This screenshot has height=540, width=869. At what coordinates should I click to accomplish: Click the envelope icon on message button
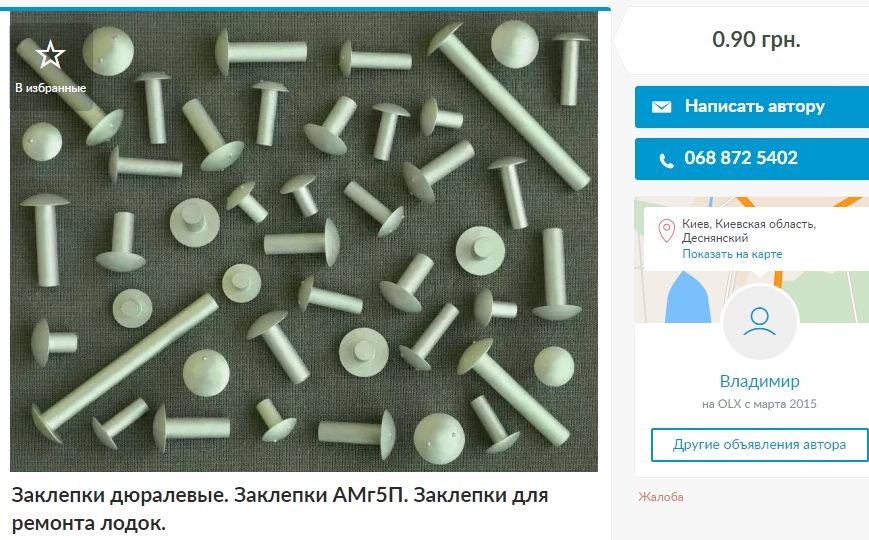(x=661, y=106)
